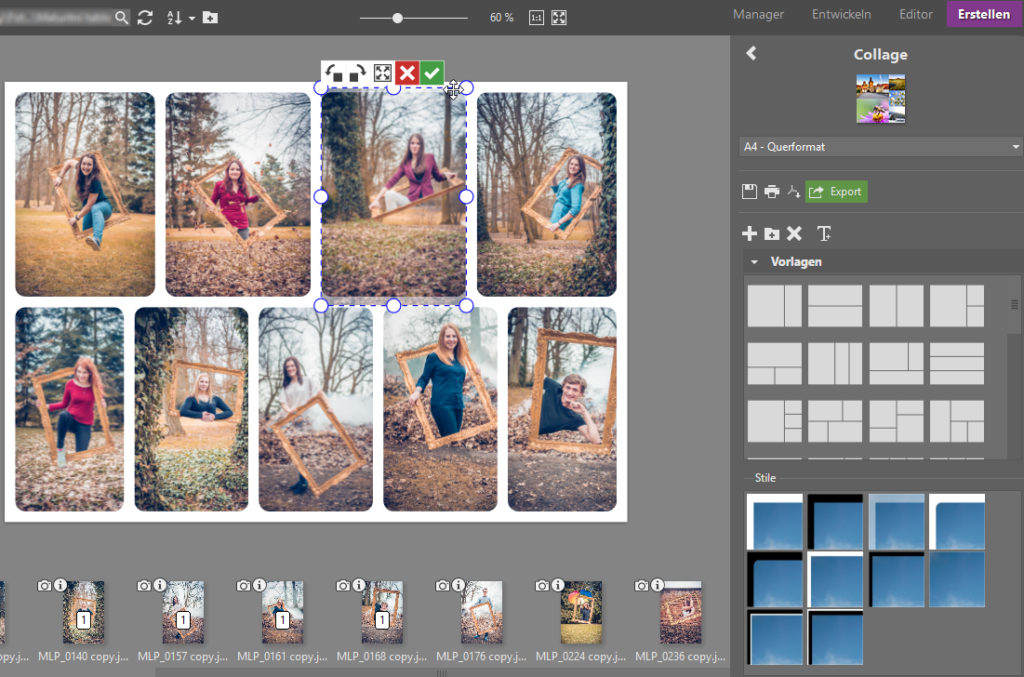Open the A4 - Querformat dropdown
The height and width of the screenshot is (677, 1024).
click(x=880, y=147)
